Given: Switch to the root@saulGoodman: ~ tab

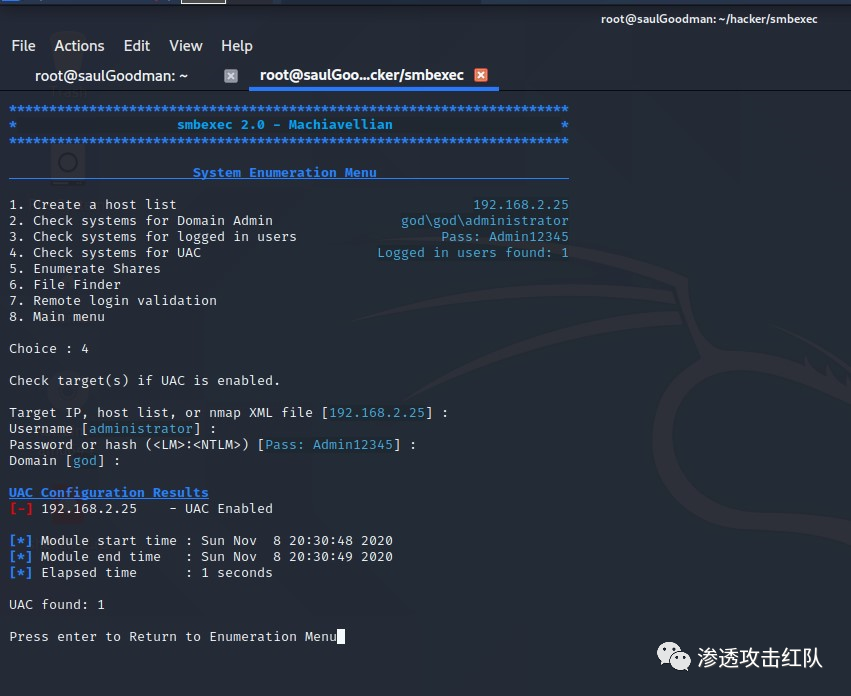Looking at the screenshot, I should pyautogui.click(x=111, y=76).
